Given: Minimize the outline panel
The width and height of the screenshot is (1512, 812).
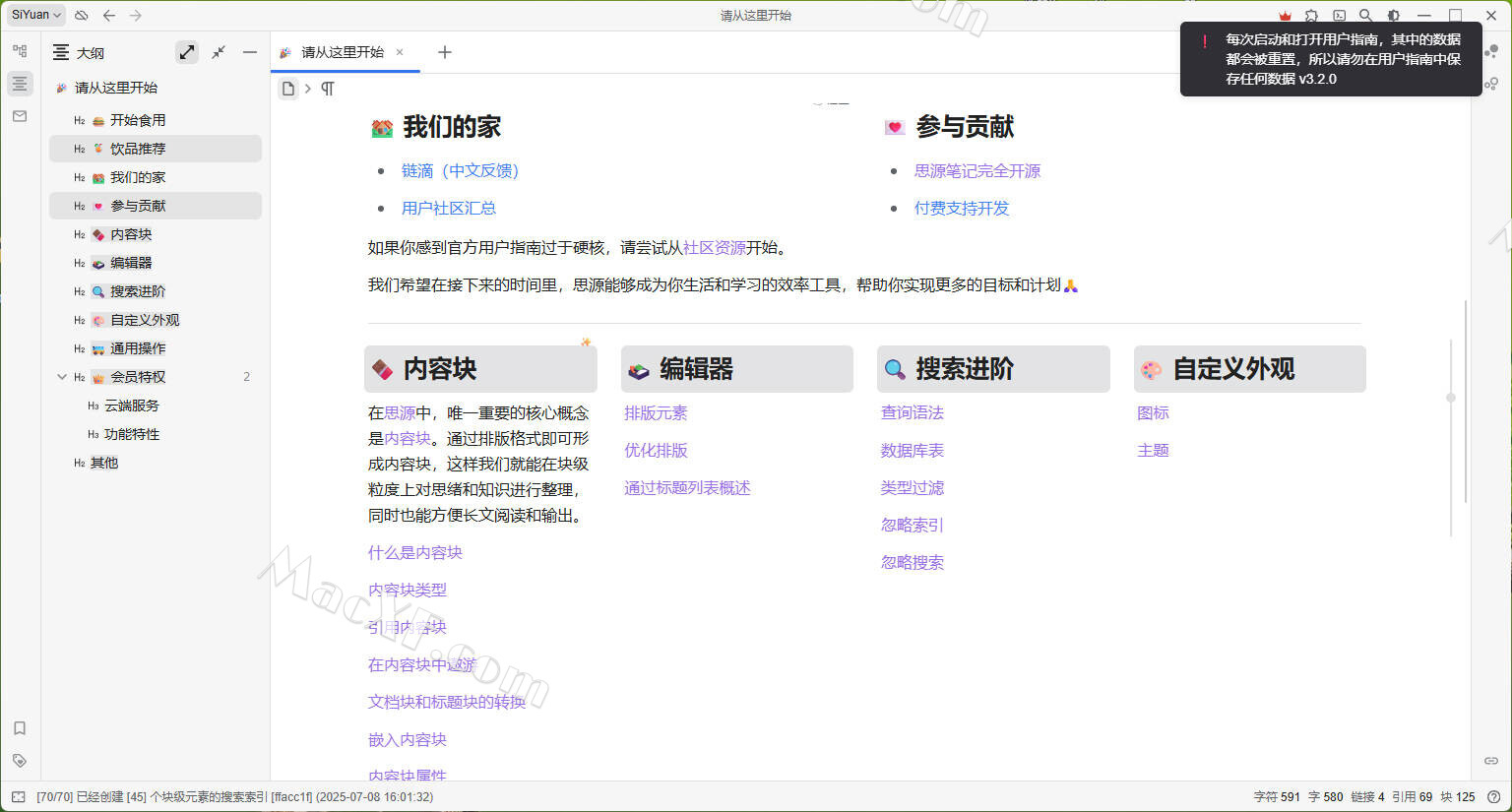Looking at the screenshot, I should tap(250, 52).
